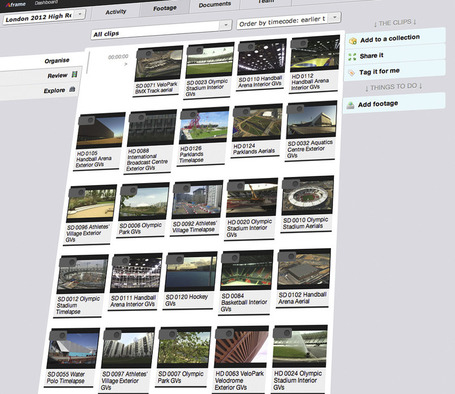Open the SD 0055 Water Polo Timelapse thumbnail
The image size is (455, 394).
[x=73, y=349]
